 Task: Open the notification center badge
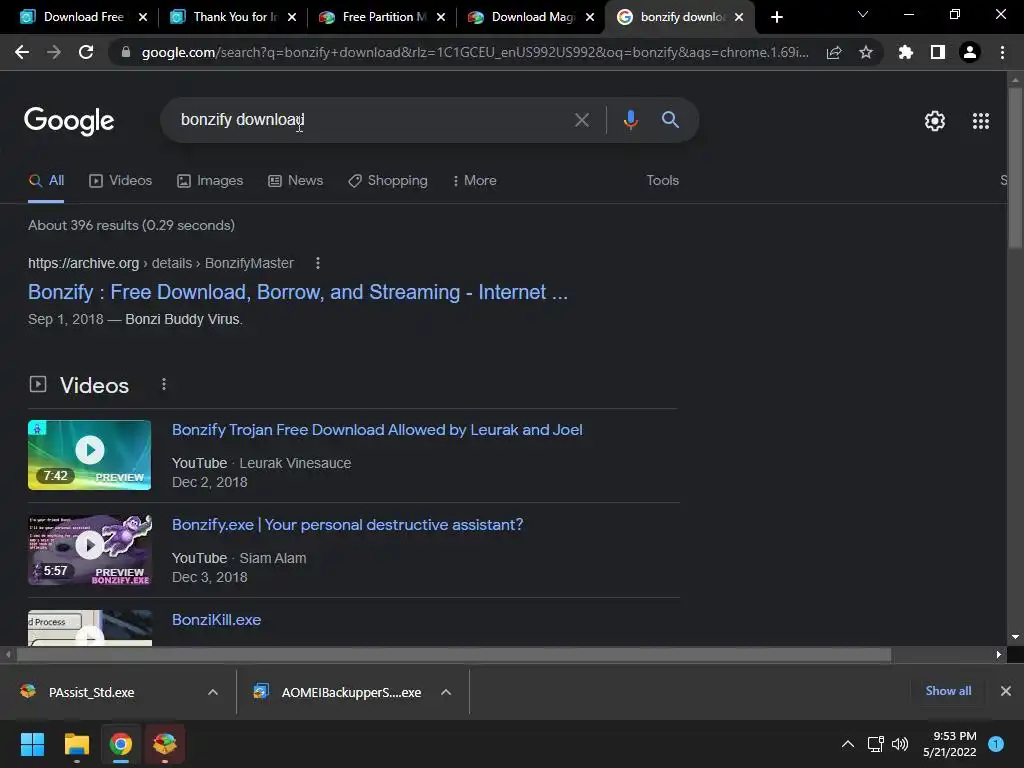point(996,744)
